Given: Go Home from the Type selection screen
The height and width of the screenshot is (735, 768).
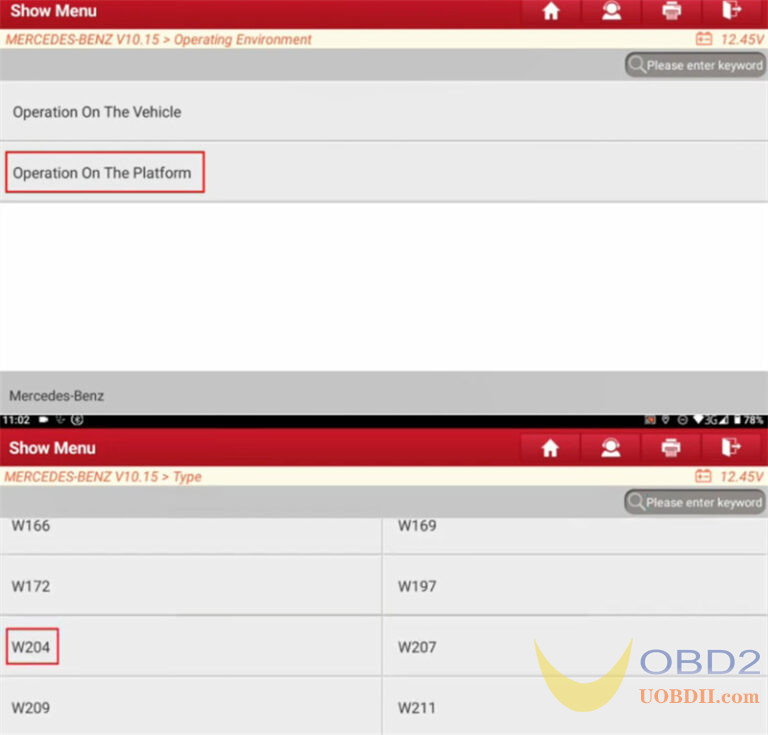Looking at the screenshot, I should (550, 448).
